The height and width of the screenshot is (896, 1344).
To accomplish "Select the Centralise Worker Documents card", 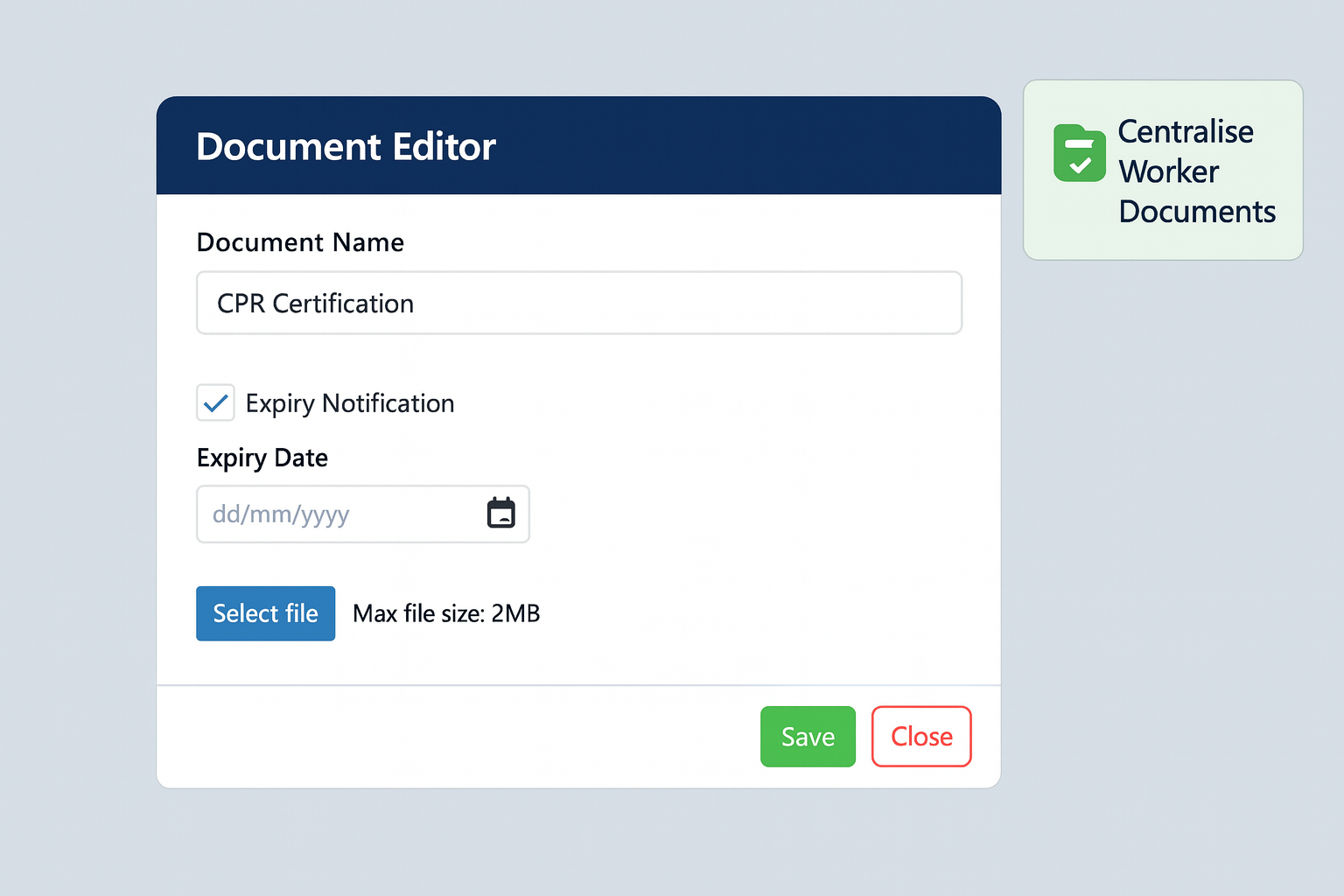I will [x=1162, y=171].
